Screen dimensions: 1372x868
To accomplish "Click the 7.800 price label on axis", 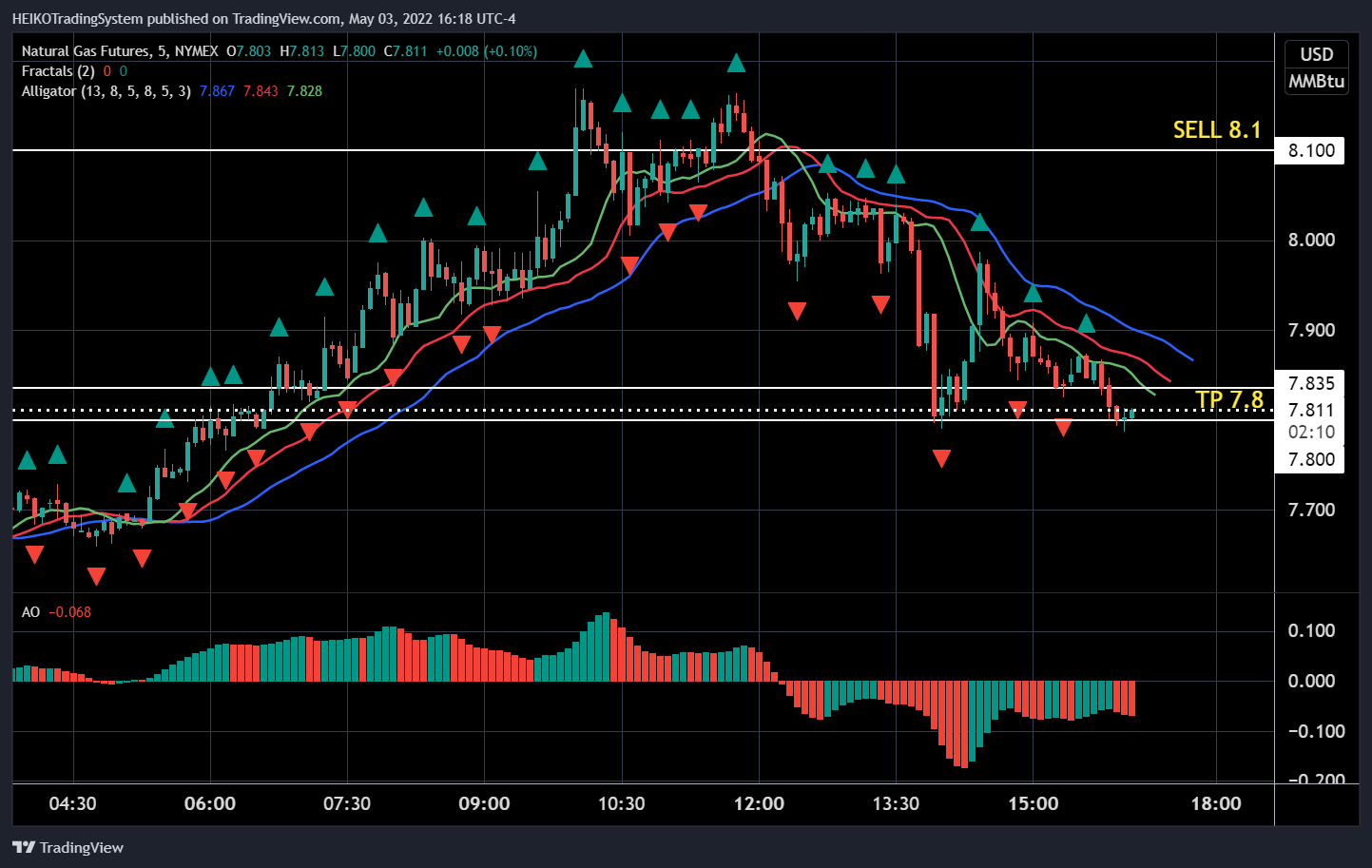I will click(1311, 459).
